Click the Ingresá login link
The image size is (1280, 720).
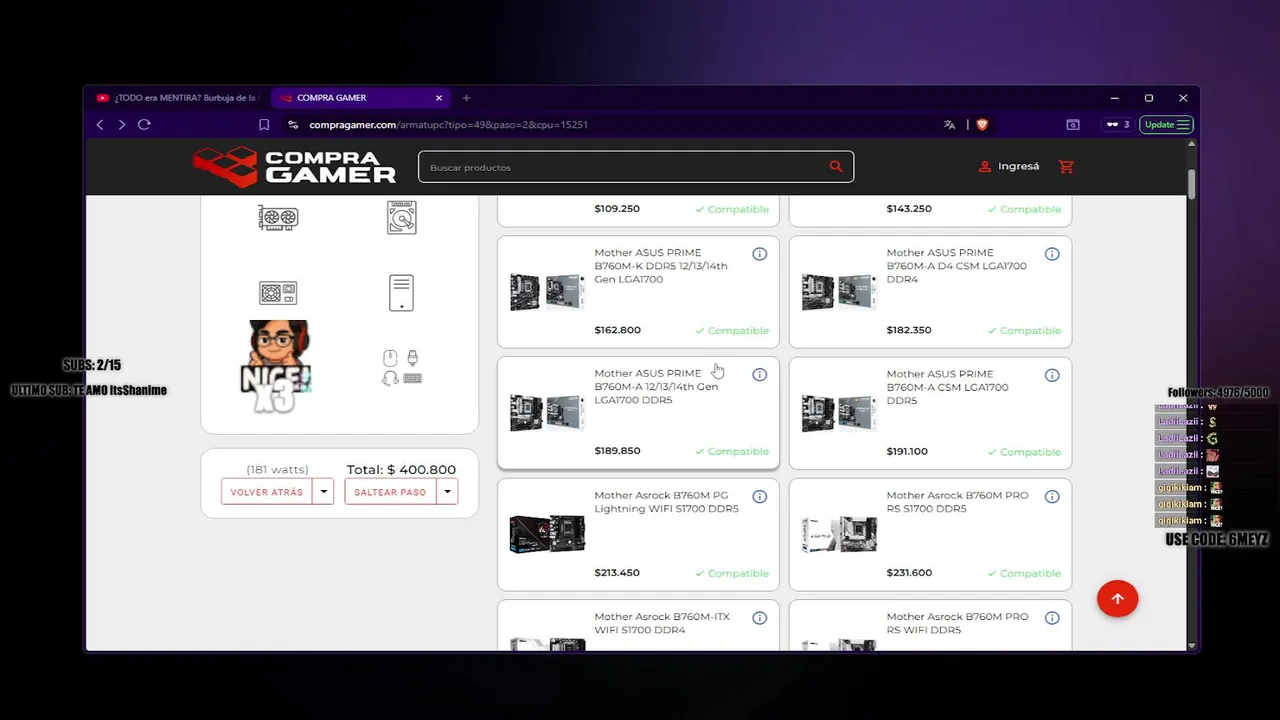(1009, 167)
